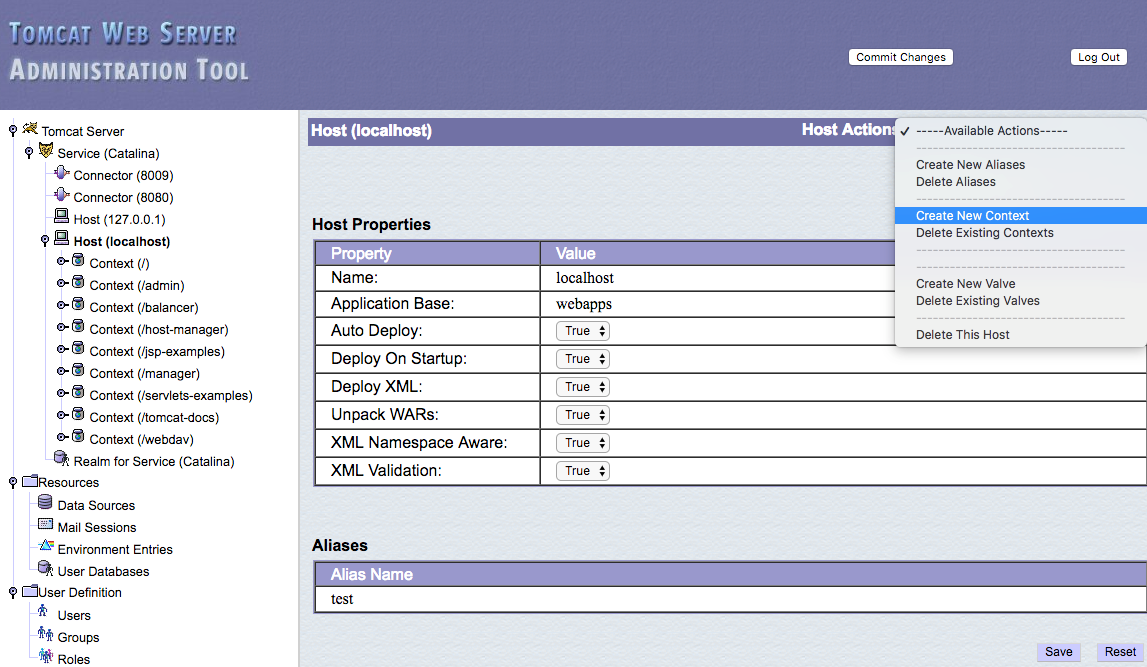This screenshot has height=667, width=1147.
Task: Click the Groups icon in User Definition
Action: click(45, 634)
